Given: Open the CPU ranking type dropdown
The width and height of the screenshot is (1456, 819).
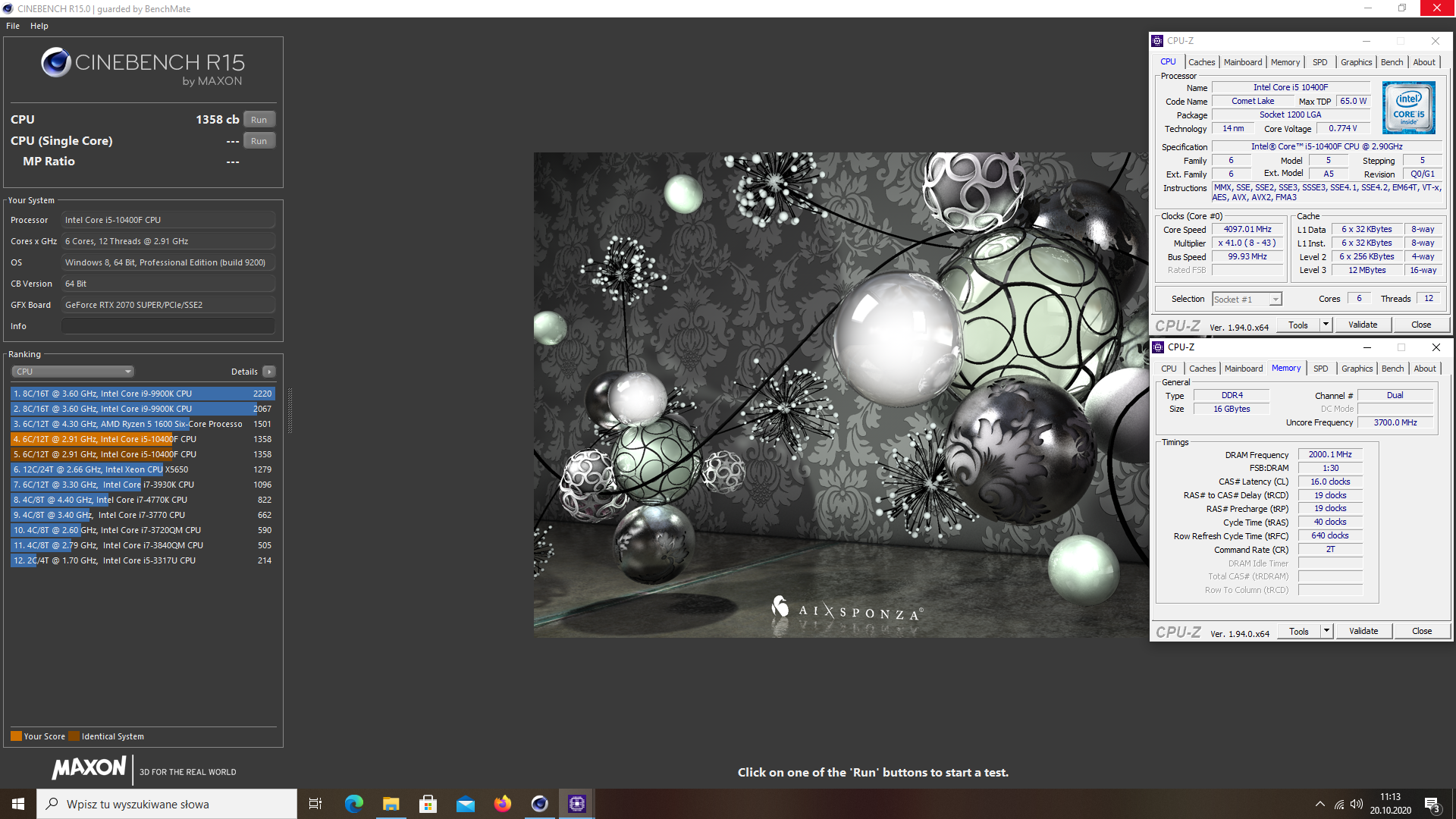Looking at the screenshot, I should pyautogui.click(x=73, y=372).
